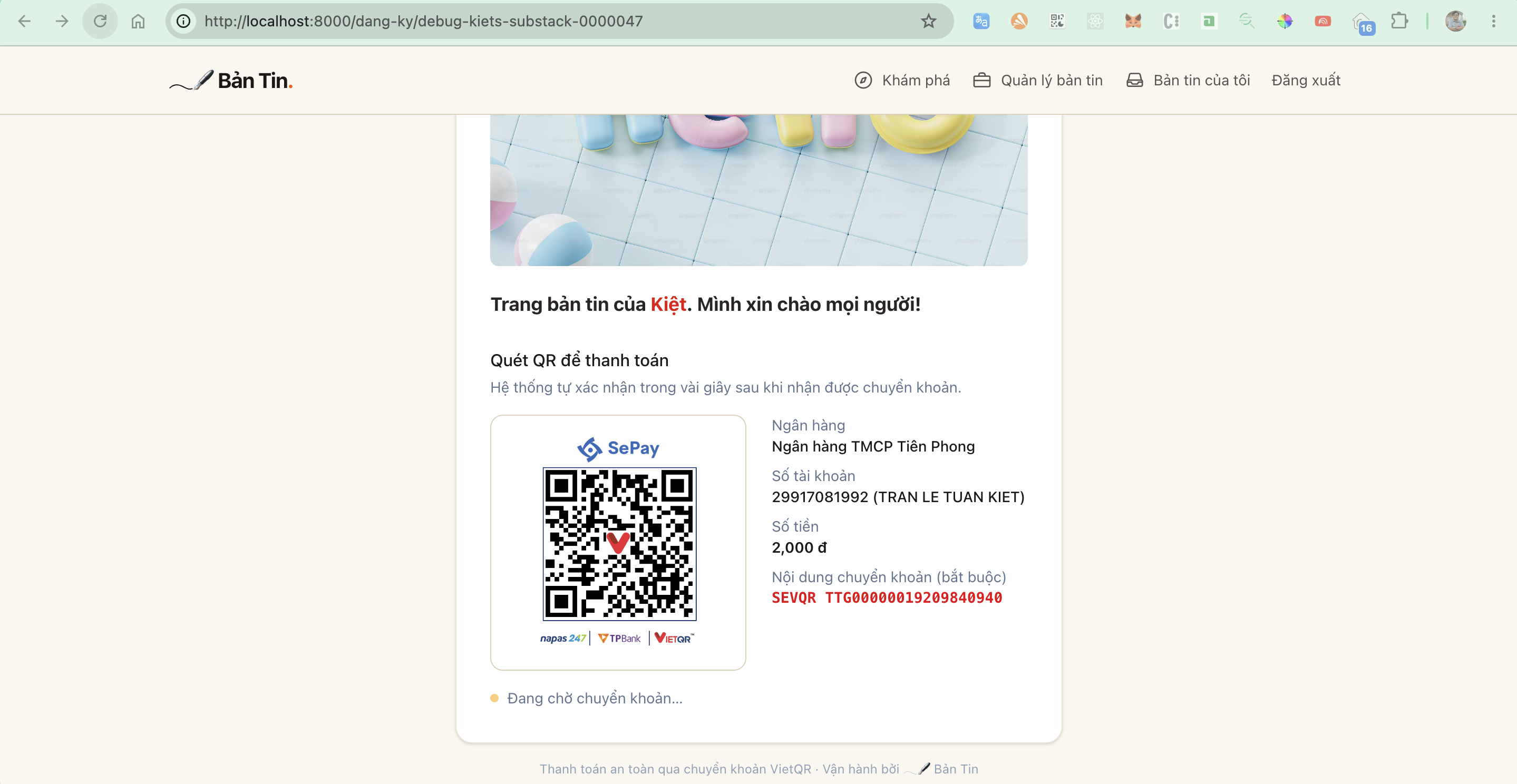Open the QR code extension icon
This screenshot has height=784, width=1517.
tap(1057, 21)
